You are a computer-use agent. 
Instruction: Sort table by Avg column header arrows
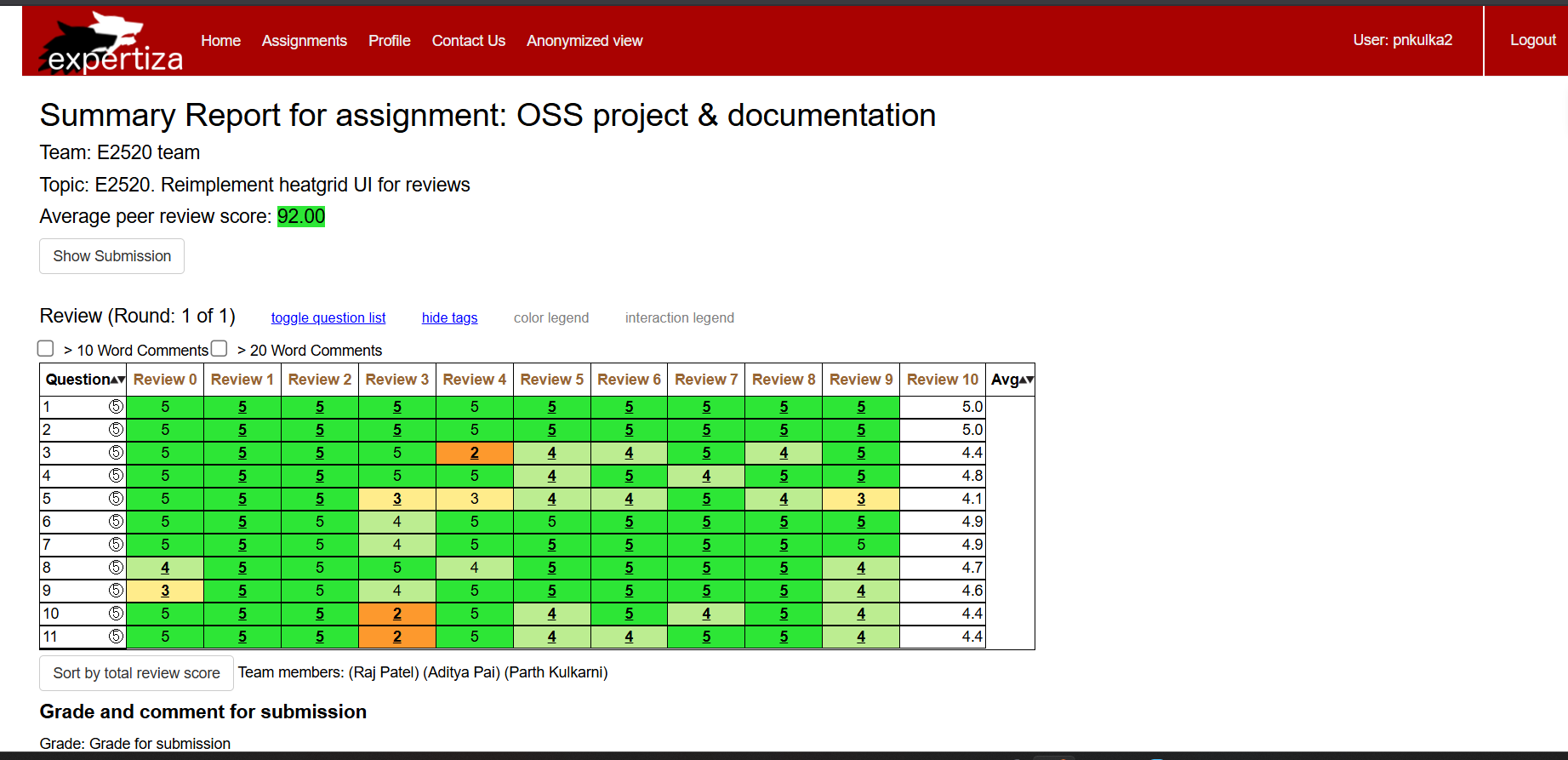1029,380
